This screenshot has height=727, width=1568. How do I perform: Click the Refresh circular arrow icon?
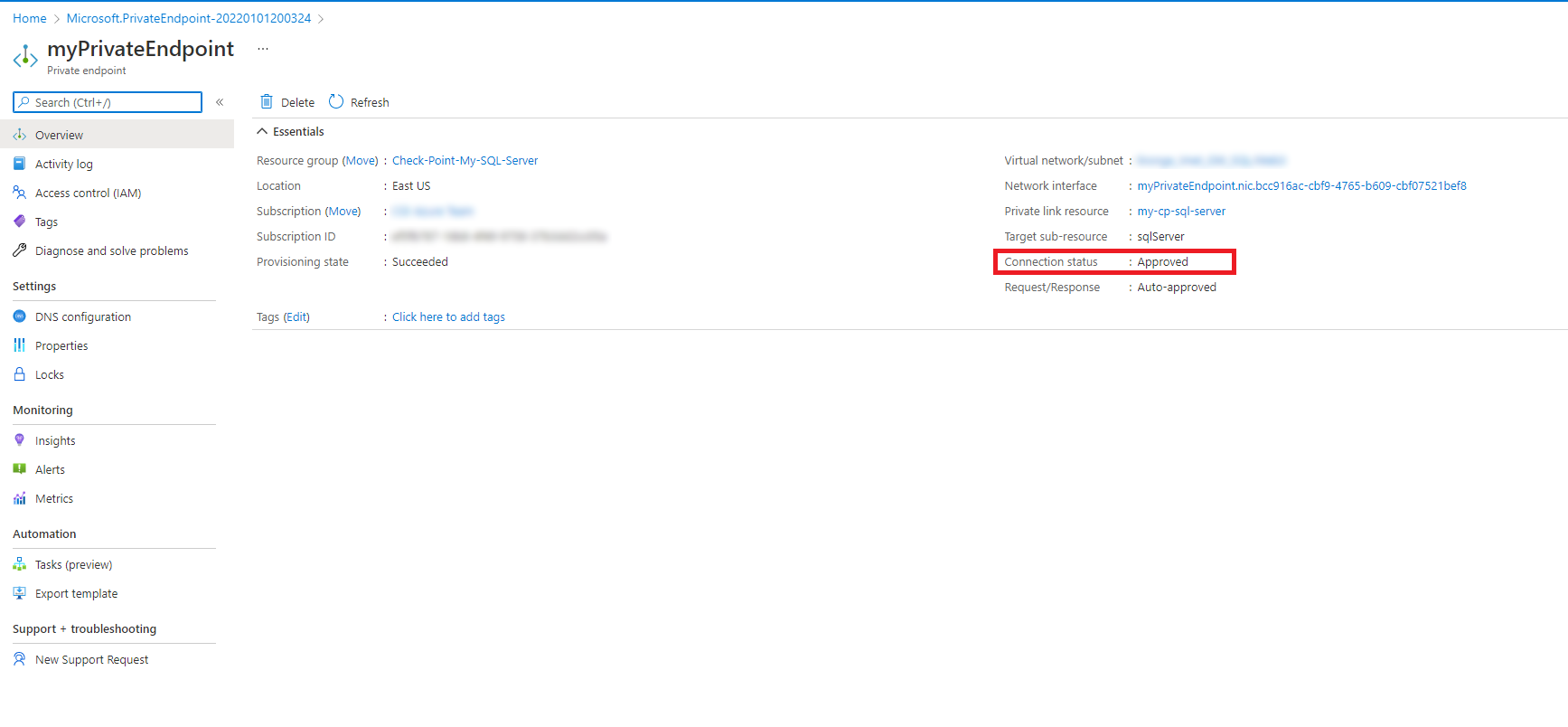(x=336, y=101)
